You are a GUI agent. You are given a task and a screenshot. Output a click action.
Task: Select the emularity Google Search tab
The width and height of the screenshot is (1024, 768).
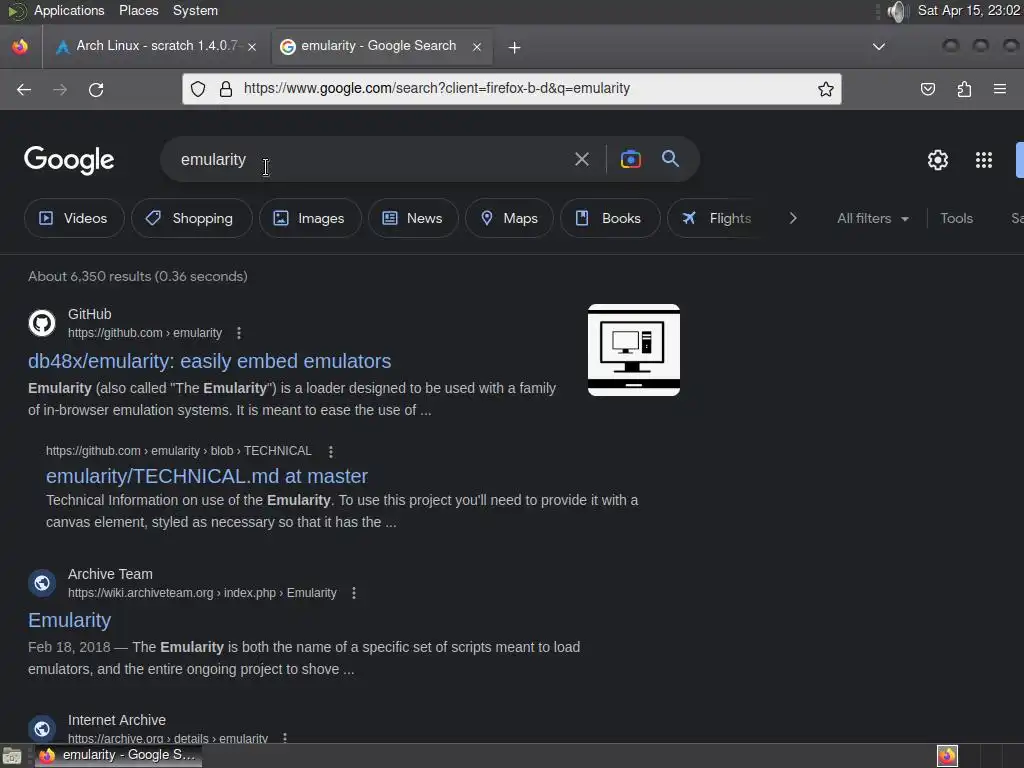click(x=381, y=46)
